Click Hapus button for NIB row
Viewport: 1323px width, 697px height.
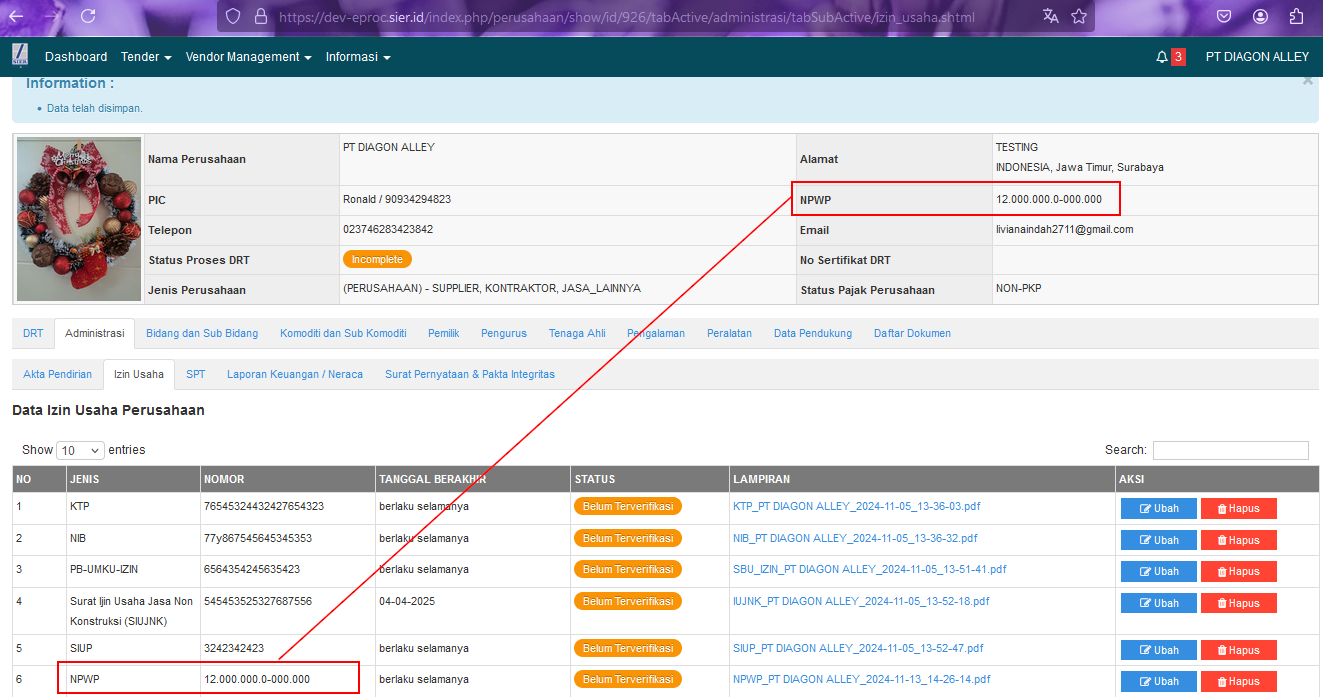point(1238,540)
